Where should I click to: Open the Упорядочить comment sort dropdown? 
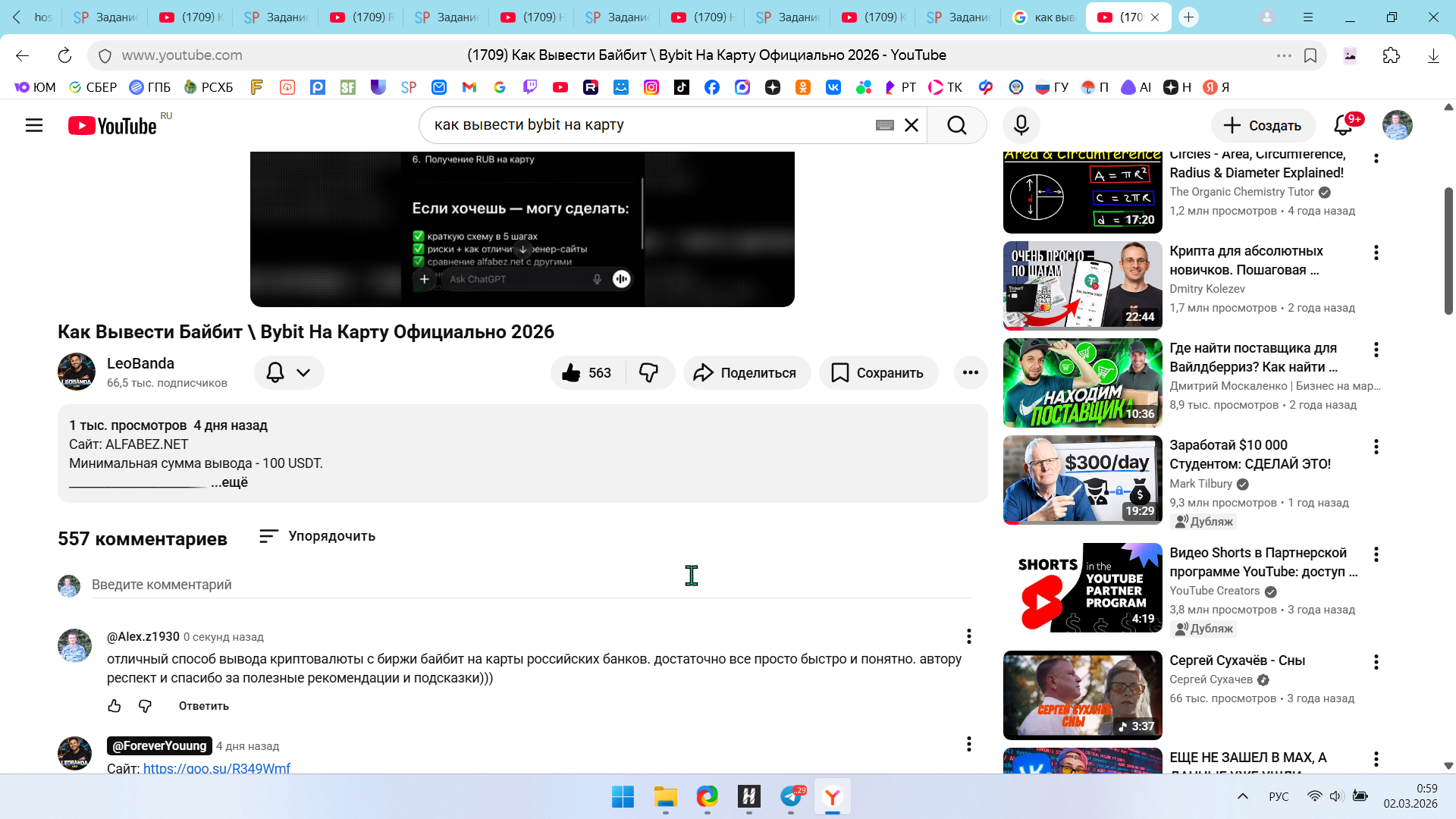click(x=317, y=536)
